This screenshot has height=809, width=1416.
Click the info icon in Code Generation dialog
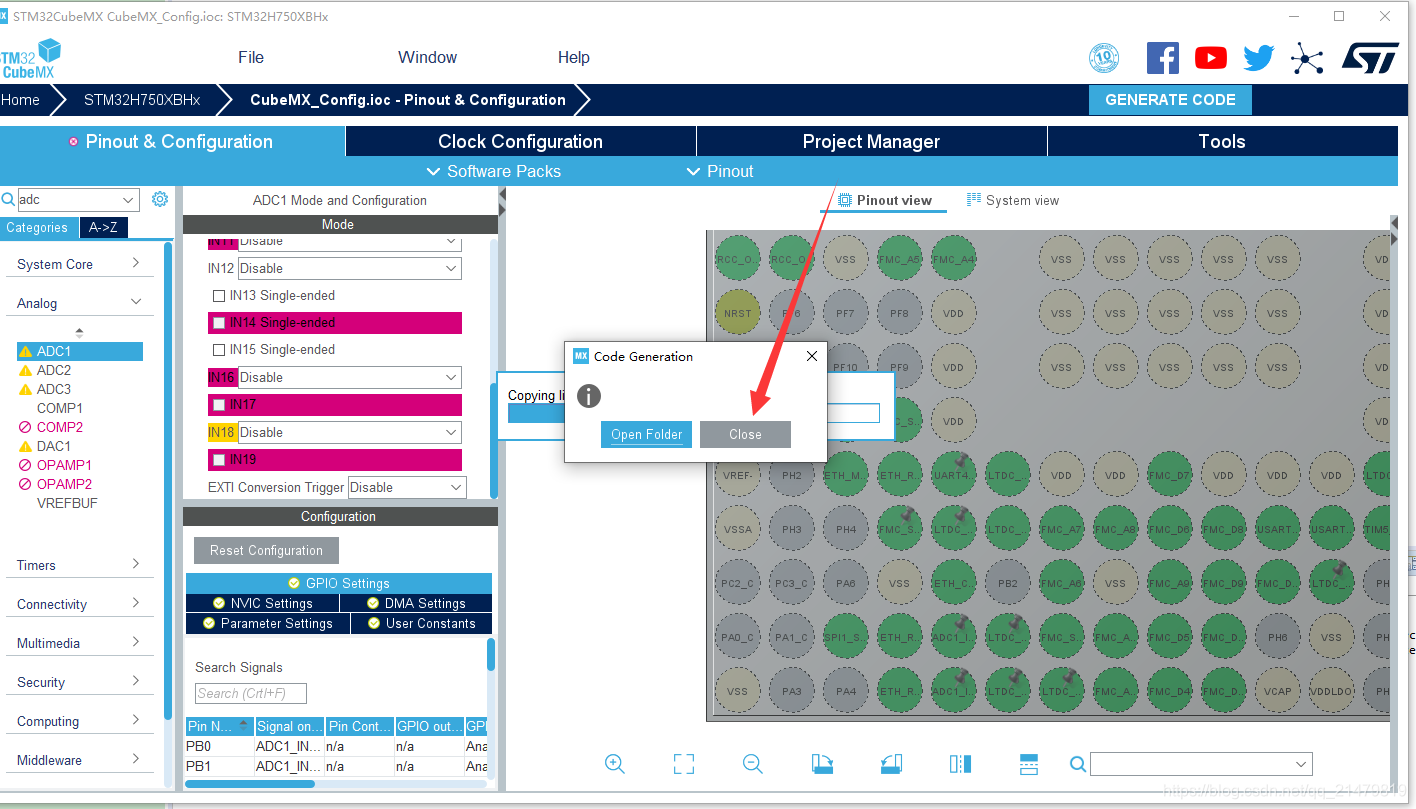click(x=589, y=396)
